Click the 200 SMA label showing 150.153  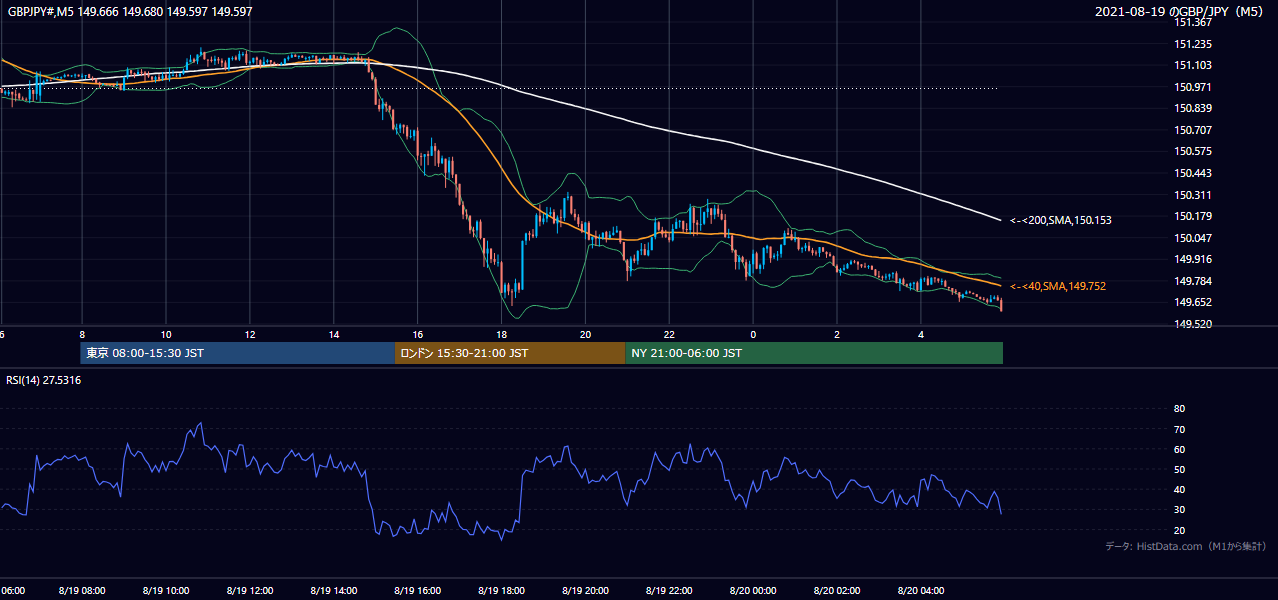[1060, 220]
